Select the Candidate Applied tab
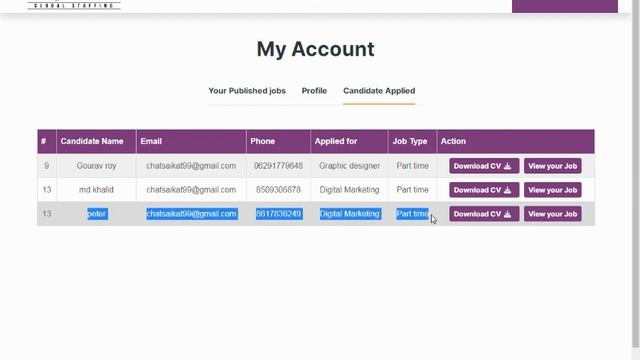The height and width of the screenshot is (360, 640). click(379, 91)
